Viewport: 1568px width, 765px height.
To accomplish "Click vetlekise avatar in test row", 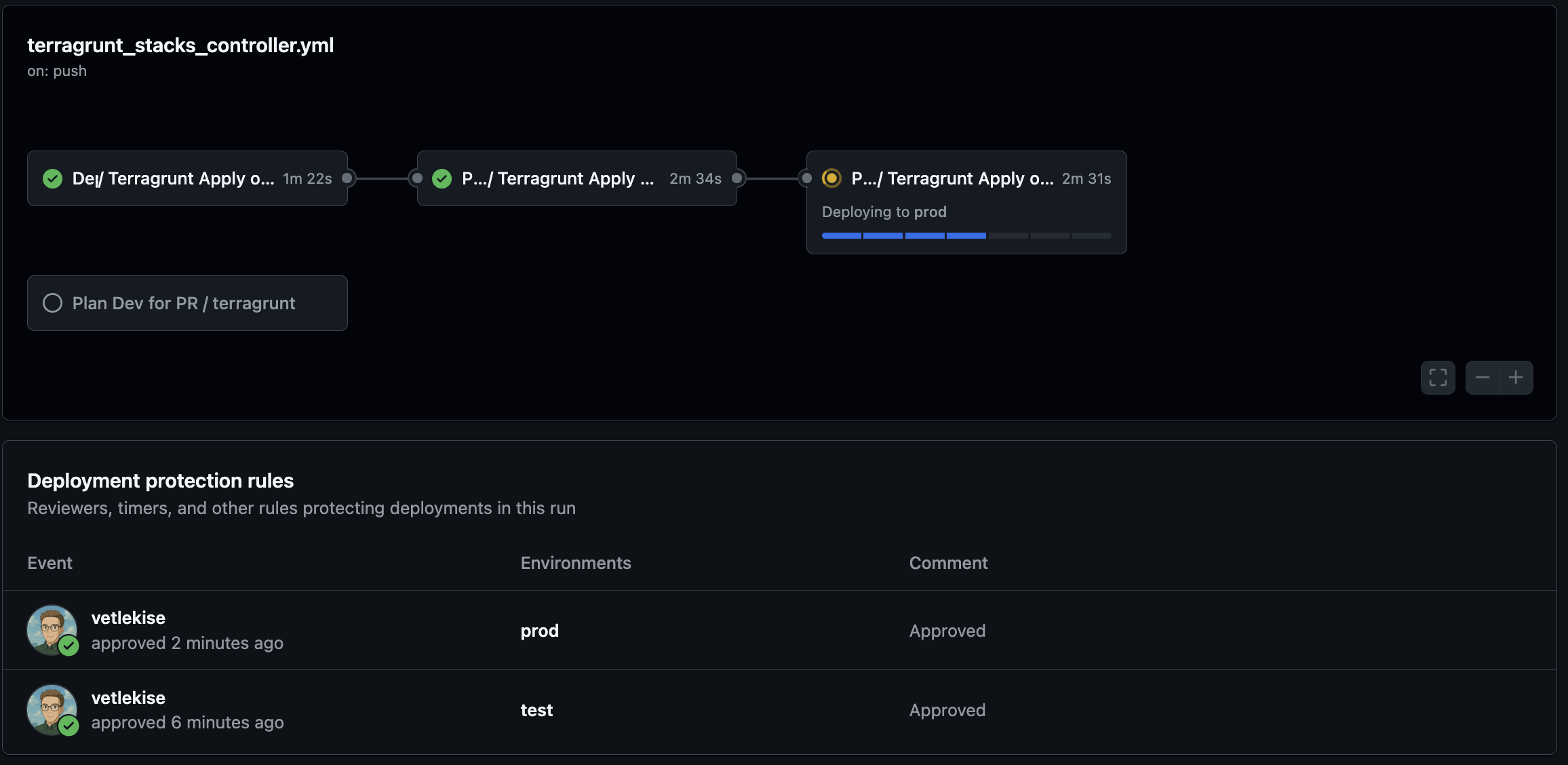I will point(50,707).
